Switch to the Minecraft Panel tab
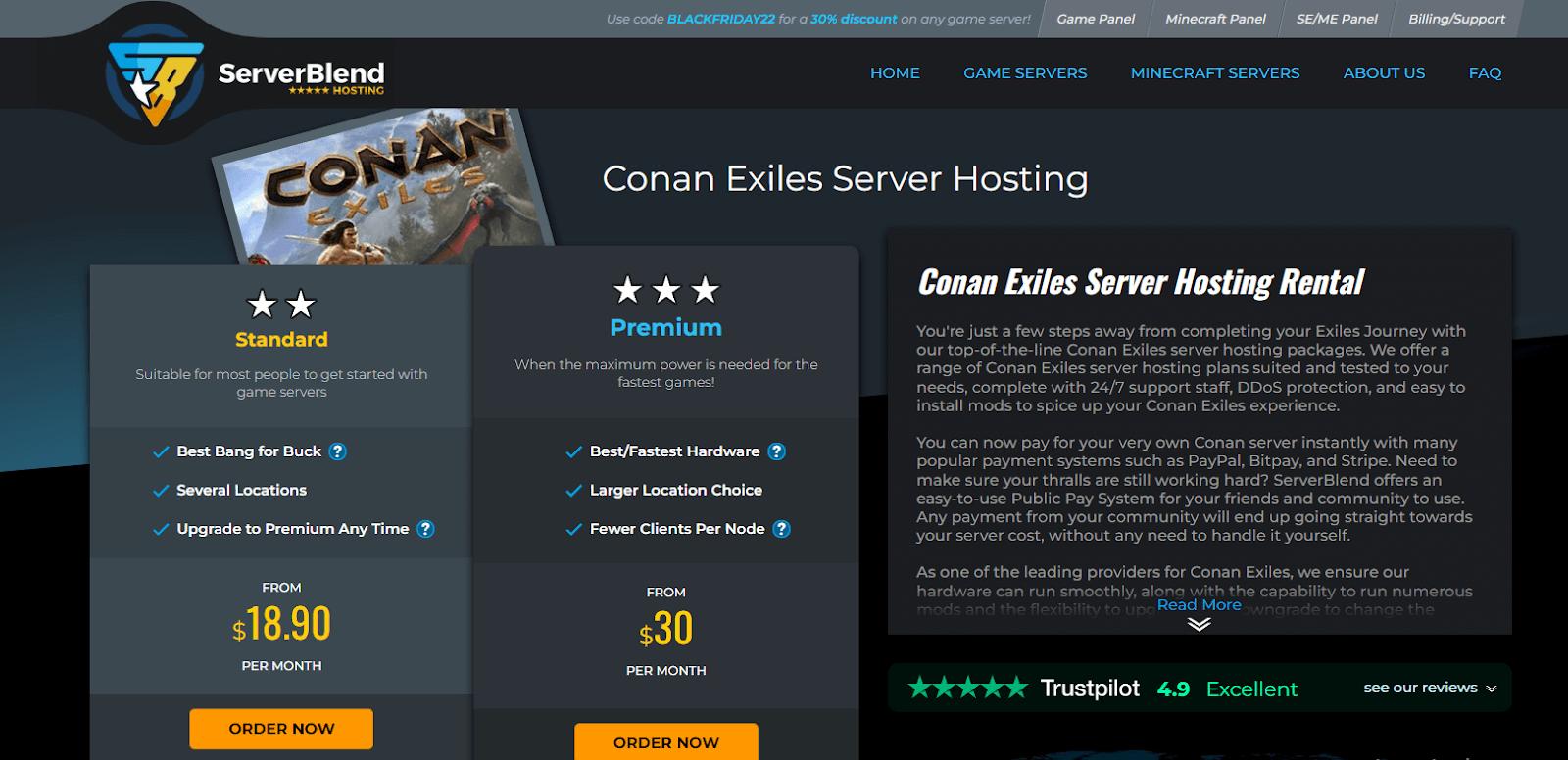The height and width of the screenshot is (760, 1568). 1215,19
